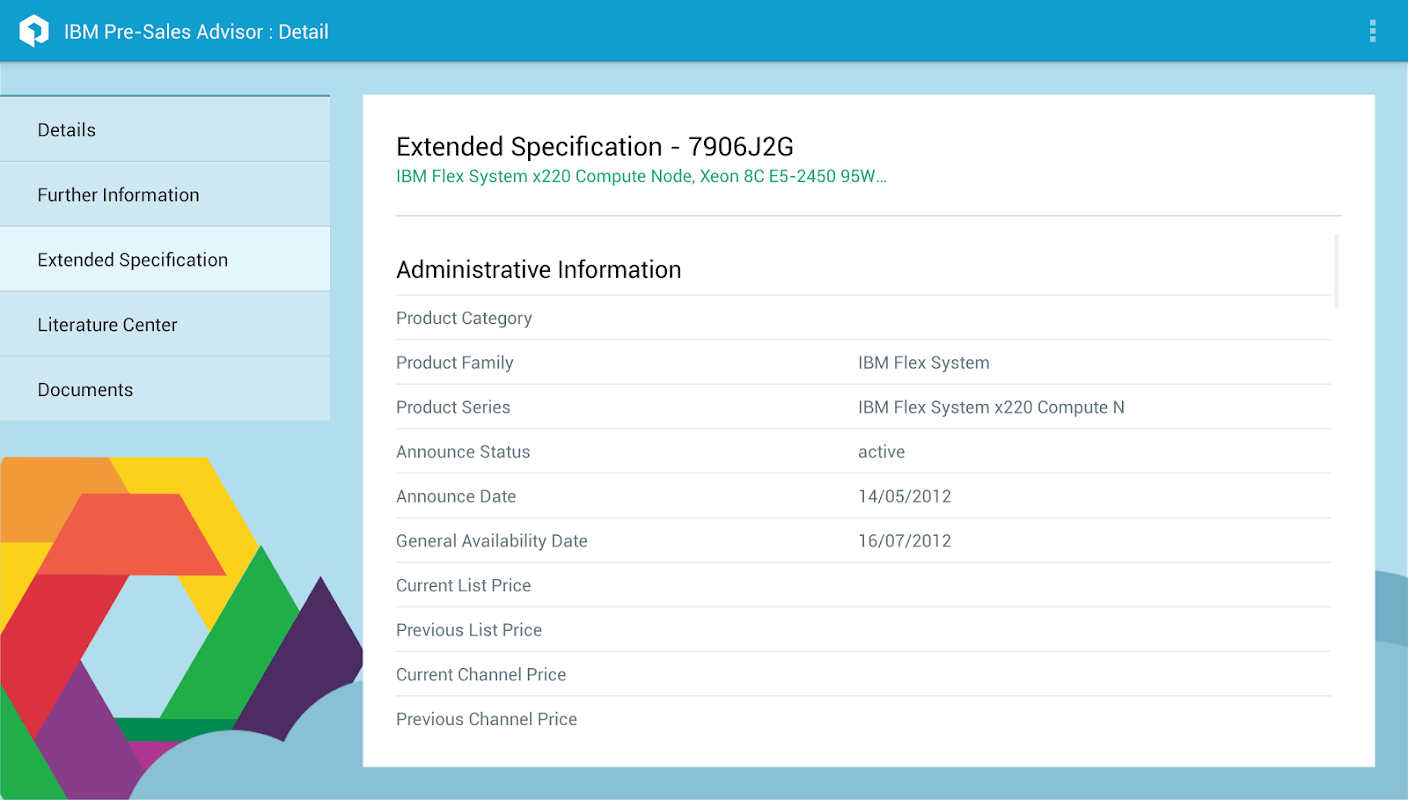Click the Announce Status label

coord(463,452)
